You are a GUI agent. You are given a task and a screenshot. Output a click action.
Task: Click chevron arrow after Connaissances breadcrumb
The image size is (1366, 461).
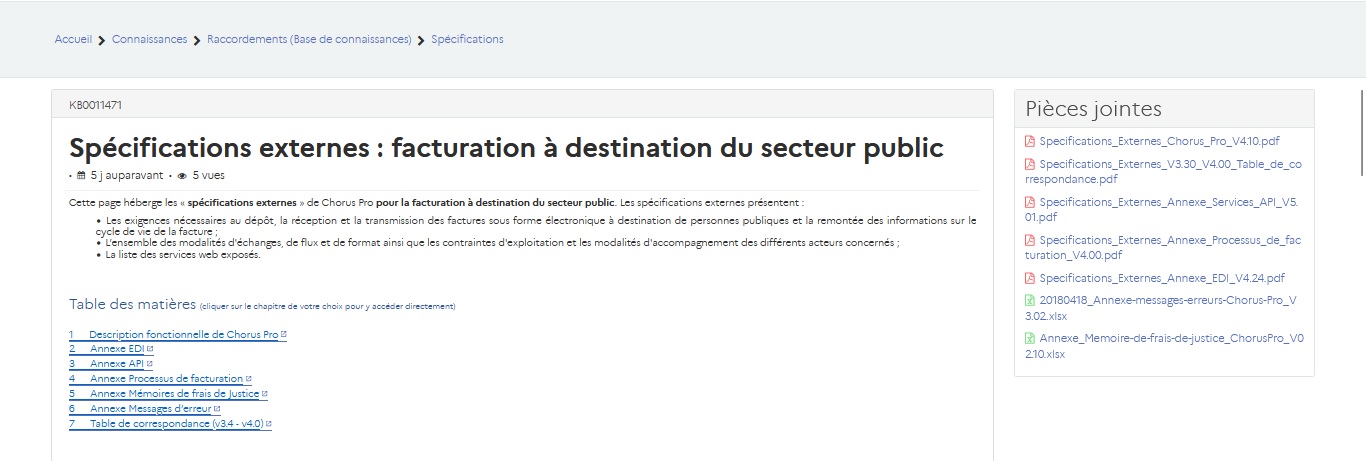(x=197, y=40)
